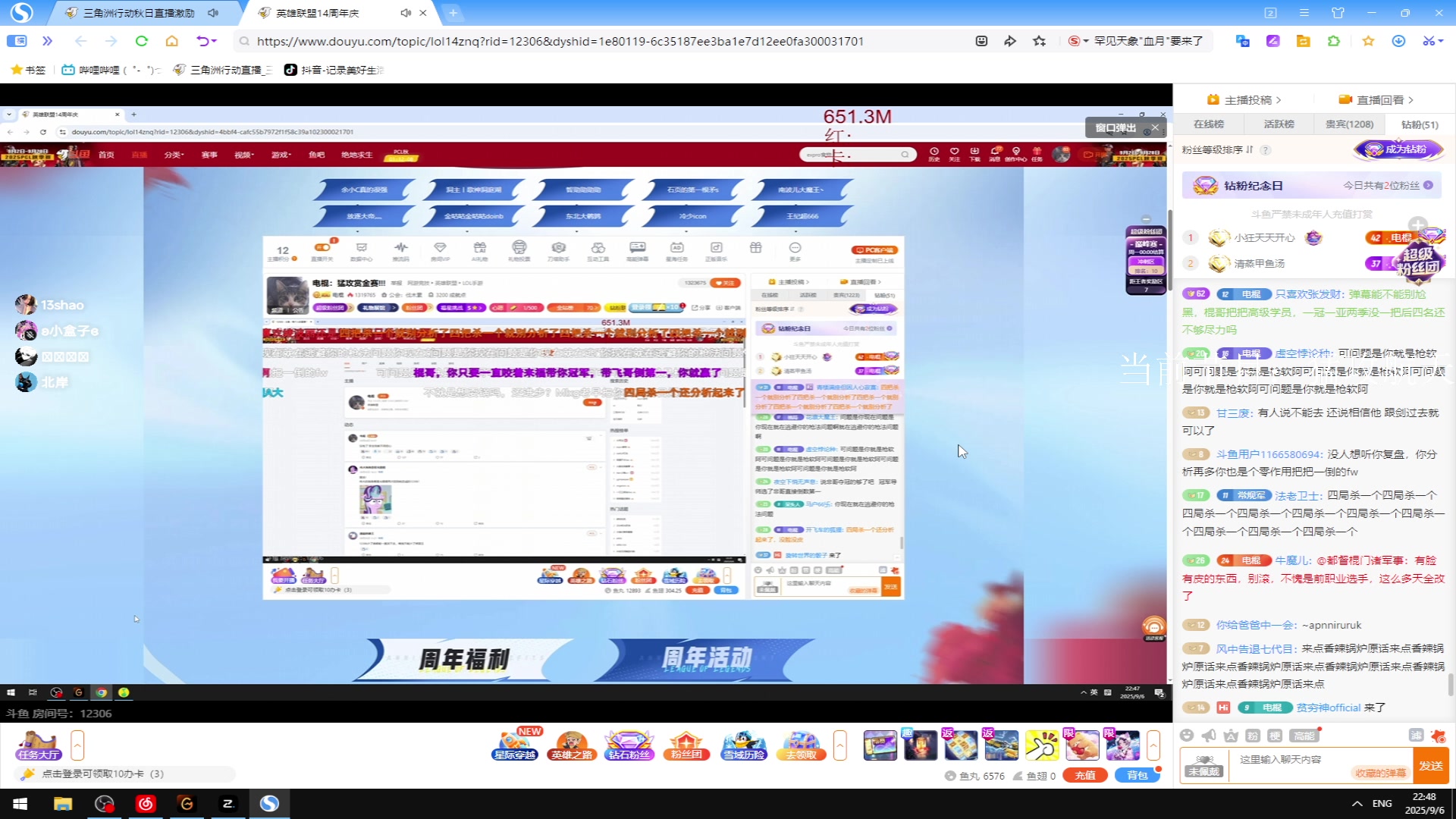
Task: Toggle 粉丝等级排序 fan level sorting
Action: click(1217, 150)
